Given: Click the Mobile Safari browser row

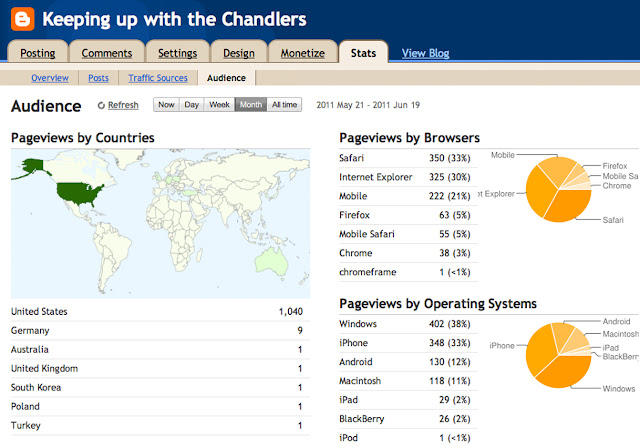Looking at the screenshot, I should (408, 234).
